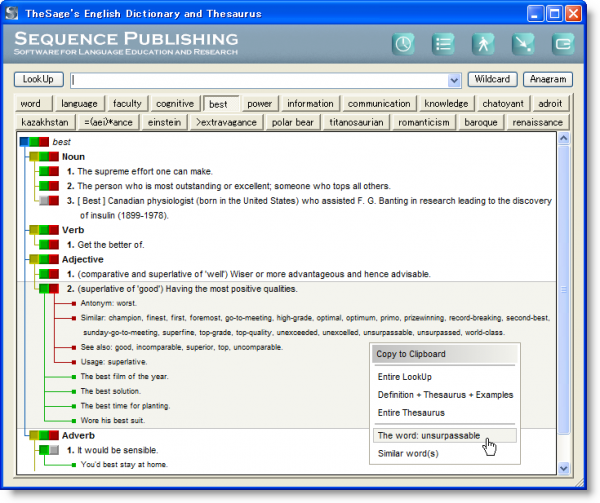Click the scroll down arrow of results pane

[x=564, y=468]
